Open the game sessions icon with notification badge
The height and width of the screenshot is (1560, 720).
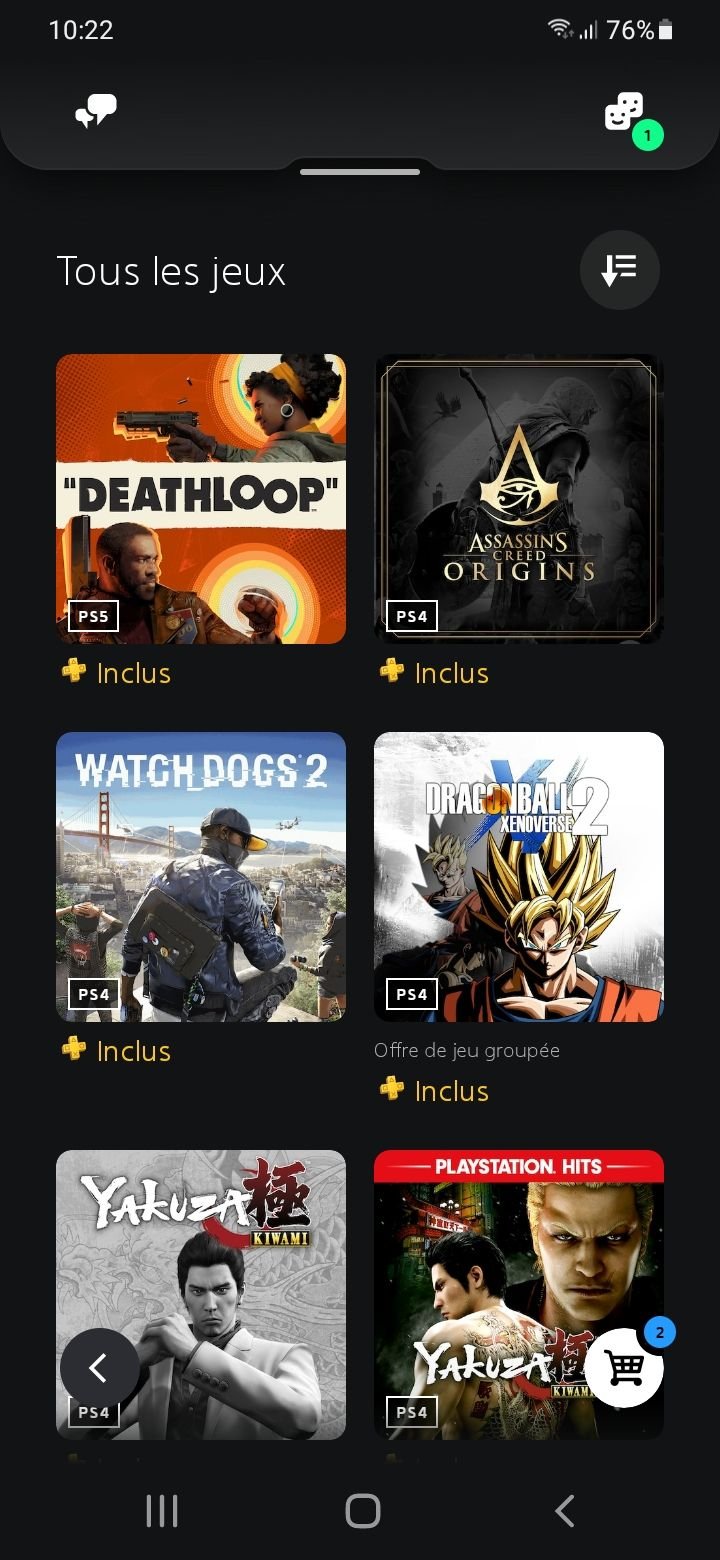pyautogui.click(x=627, y=115)
